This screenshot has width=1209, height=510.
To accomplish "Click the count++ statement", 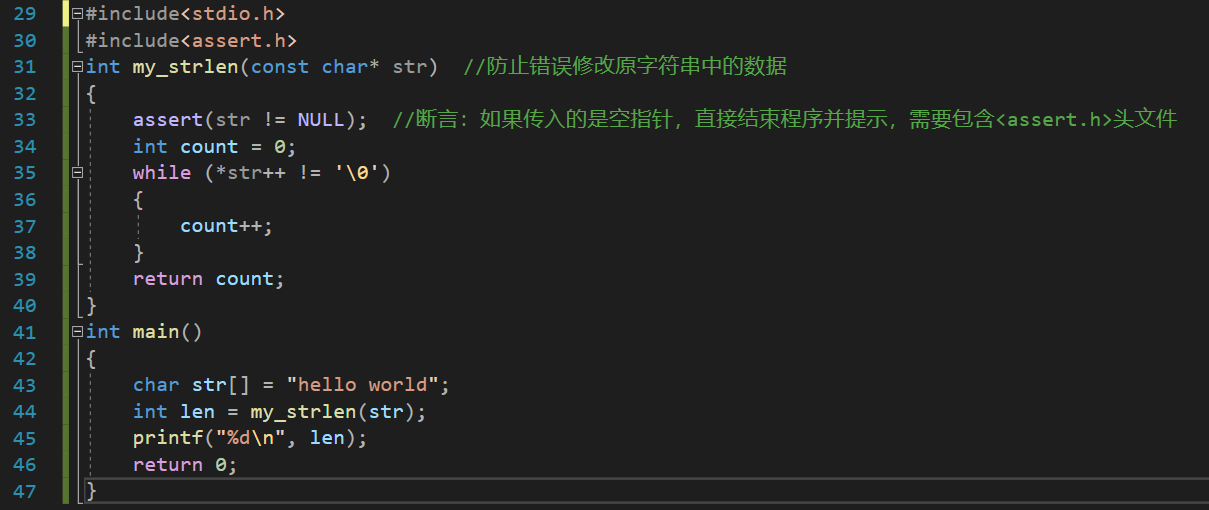I will pos(226,226).
